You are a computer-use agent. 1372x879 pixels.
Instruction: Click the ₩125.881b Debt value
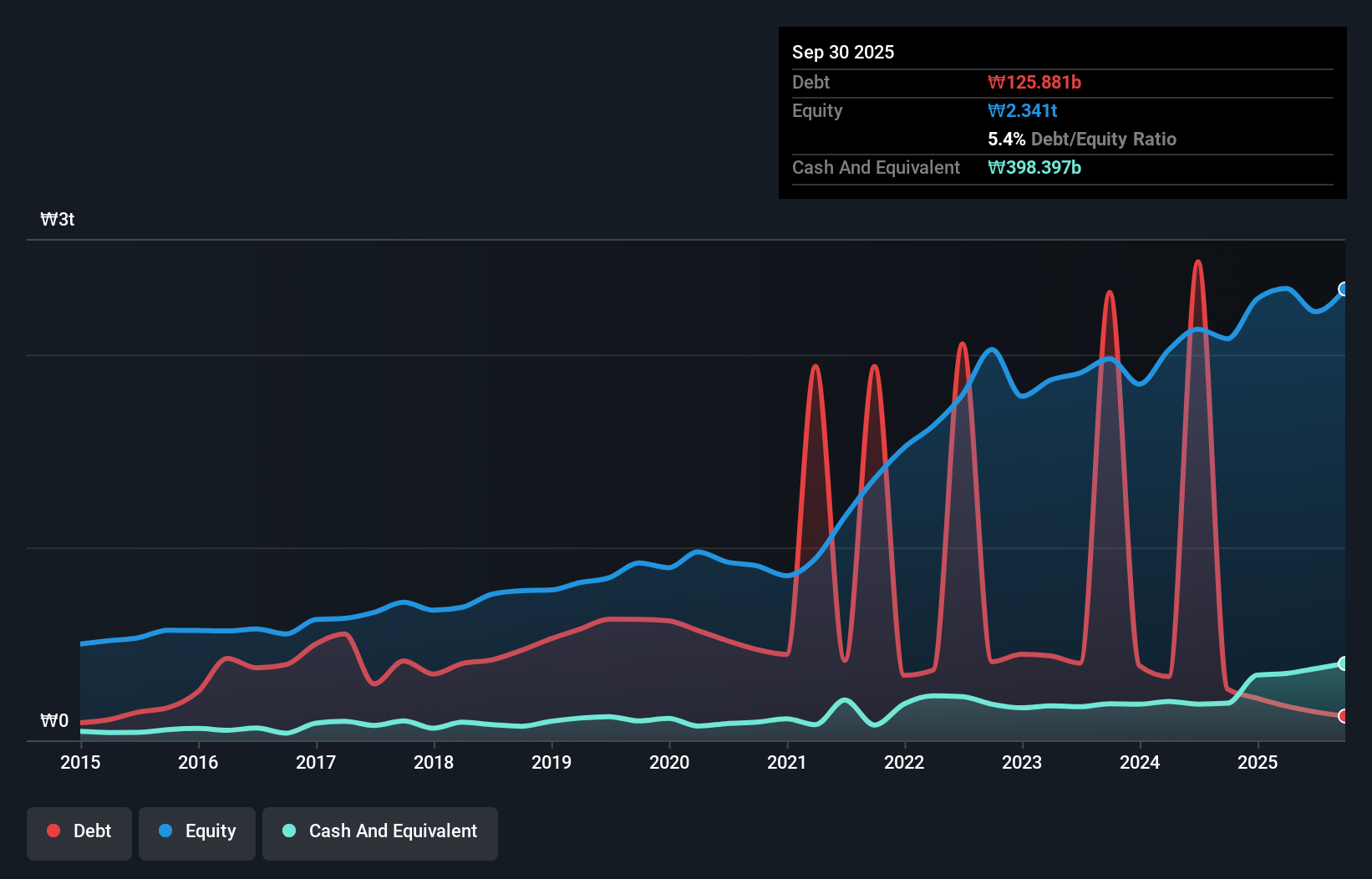click(1036, 82)
